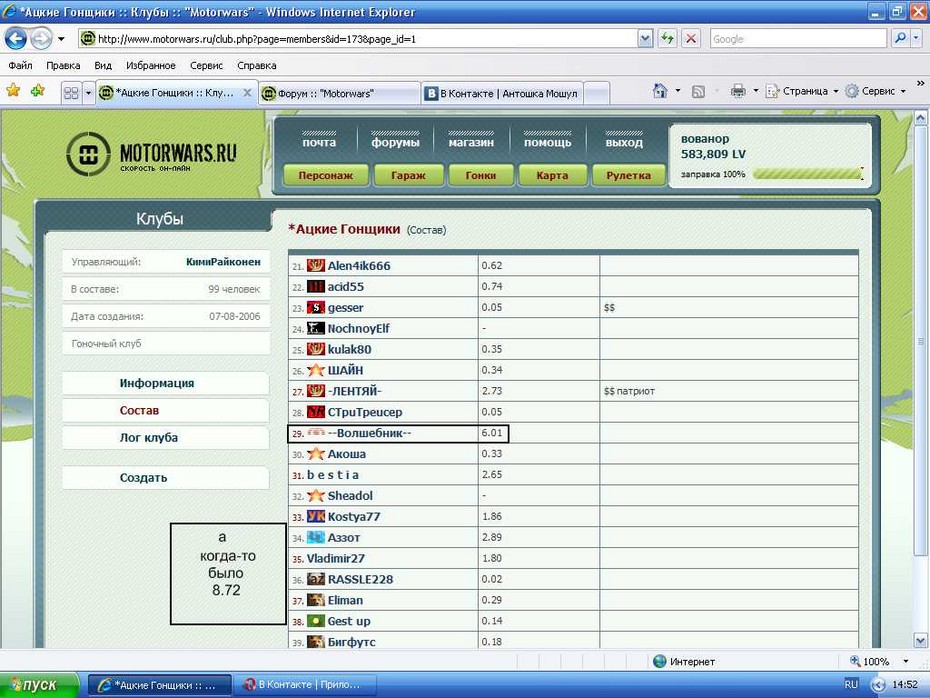Click the avatar icon next to RASSLE228
Image resolution: width=930 pixels, height=698 pixels.
point(316,579)
